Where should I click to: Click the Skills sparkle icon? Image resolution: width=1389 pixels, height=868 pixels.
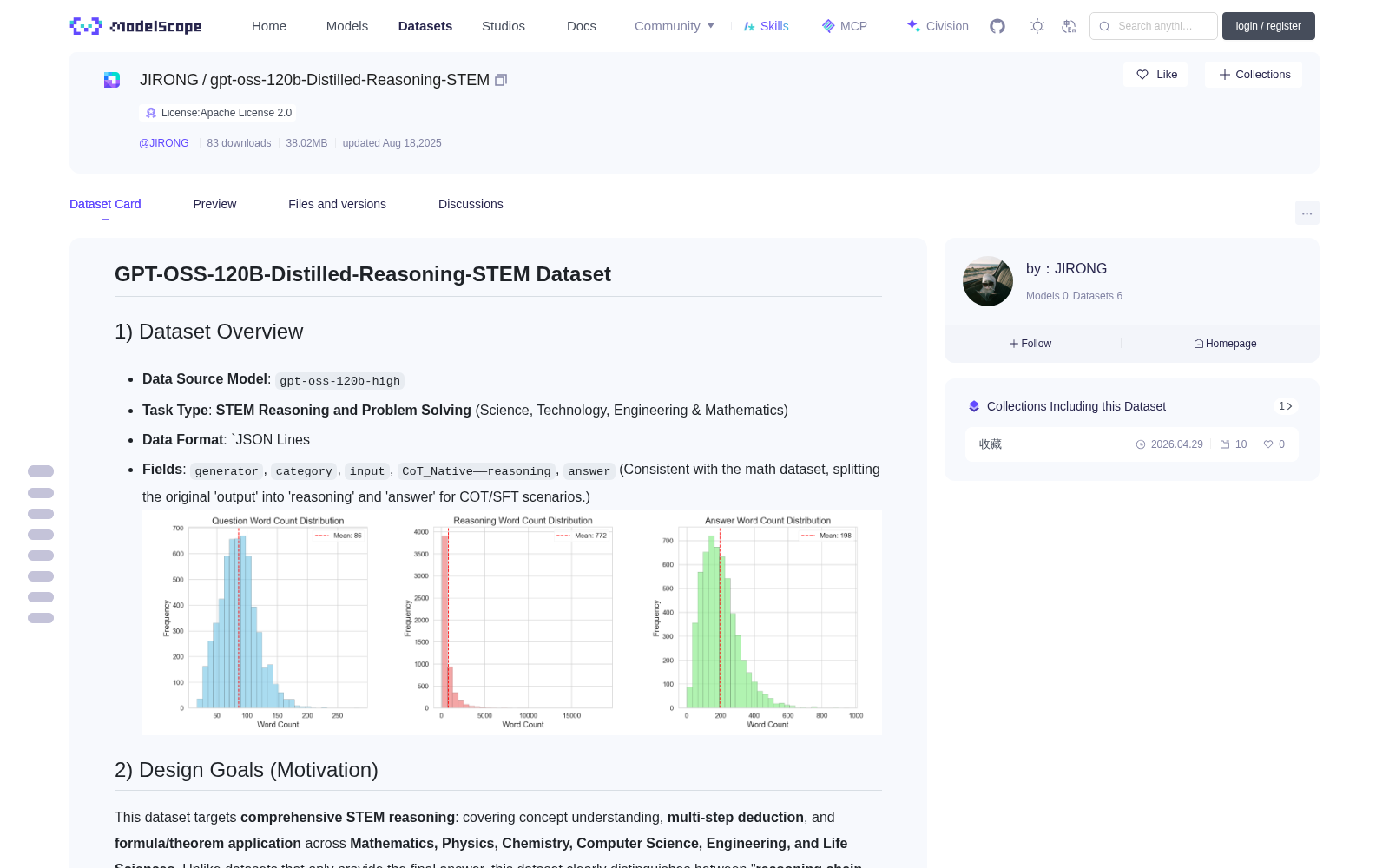(x=749, y=26)
